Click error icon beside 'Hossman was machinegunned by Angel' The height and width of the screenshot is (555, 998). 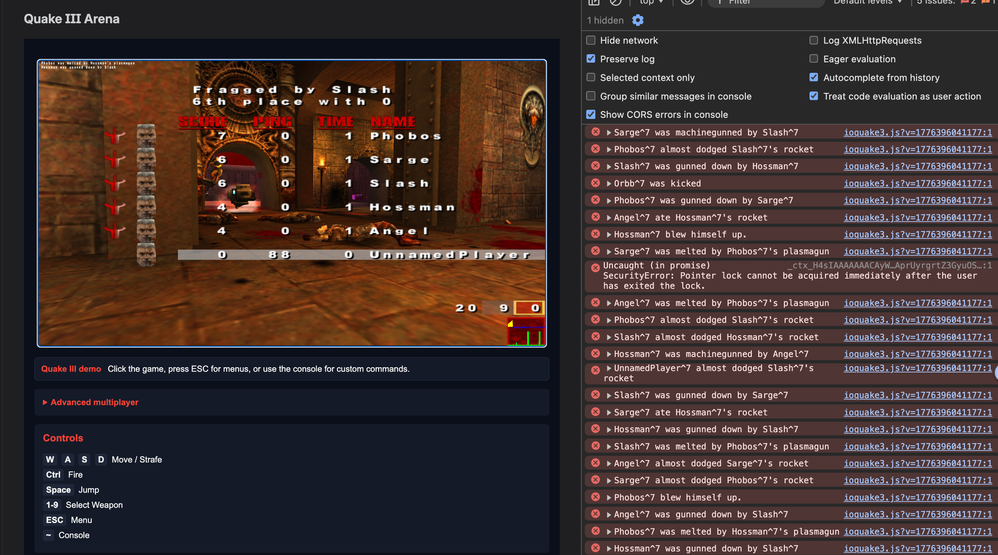595,354
